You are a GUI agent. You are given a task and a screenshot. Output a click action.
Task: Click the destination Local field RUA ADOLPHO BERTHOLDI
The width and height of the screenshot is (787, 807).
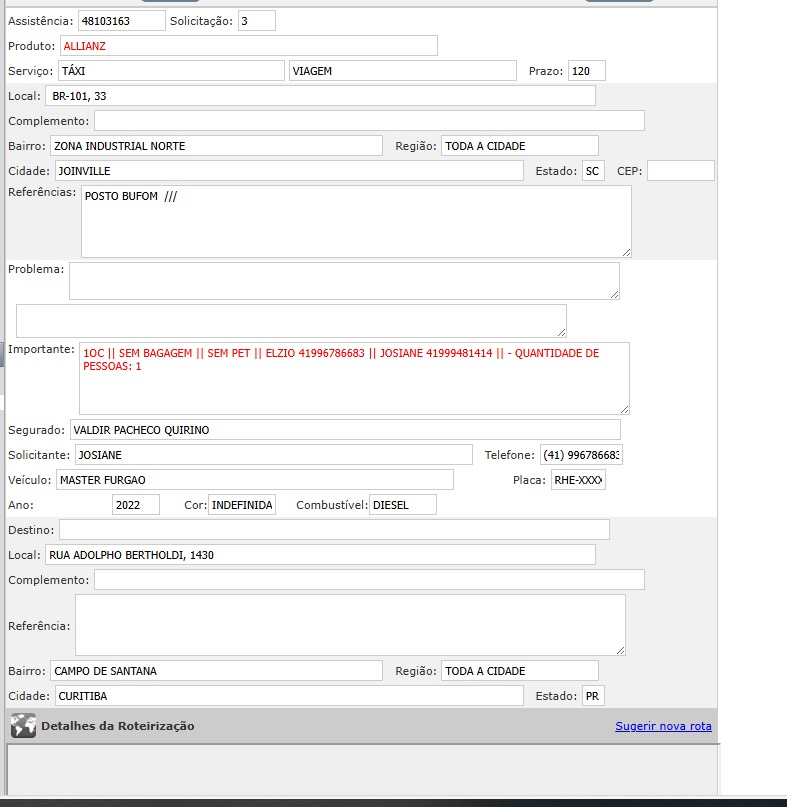pos(320,555)
